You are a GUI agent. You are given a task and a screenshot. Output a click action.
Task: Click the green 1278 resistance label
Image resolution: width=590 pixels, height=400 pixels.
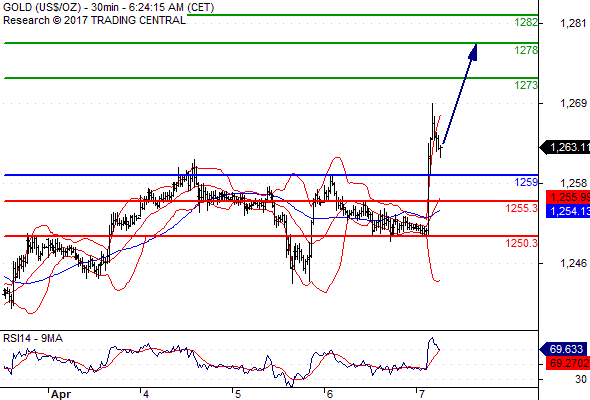coord(526,50)
